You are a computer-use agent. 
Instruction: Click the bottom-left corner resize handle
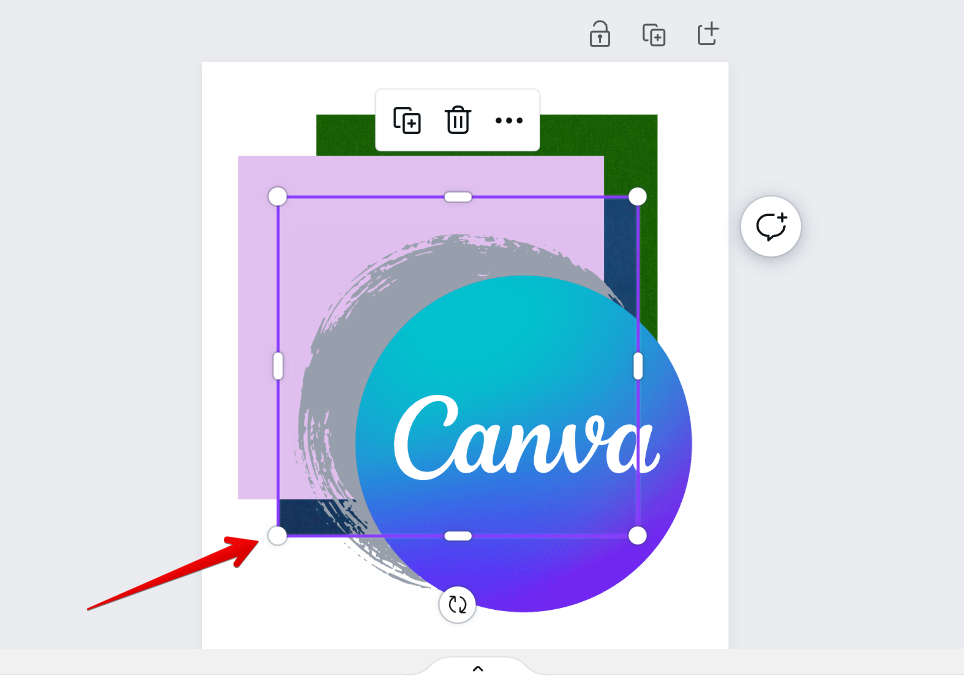[x=278, y=536]
